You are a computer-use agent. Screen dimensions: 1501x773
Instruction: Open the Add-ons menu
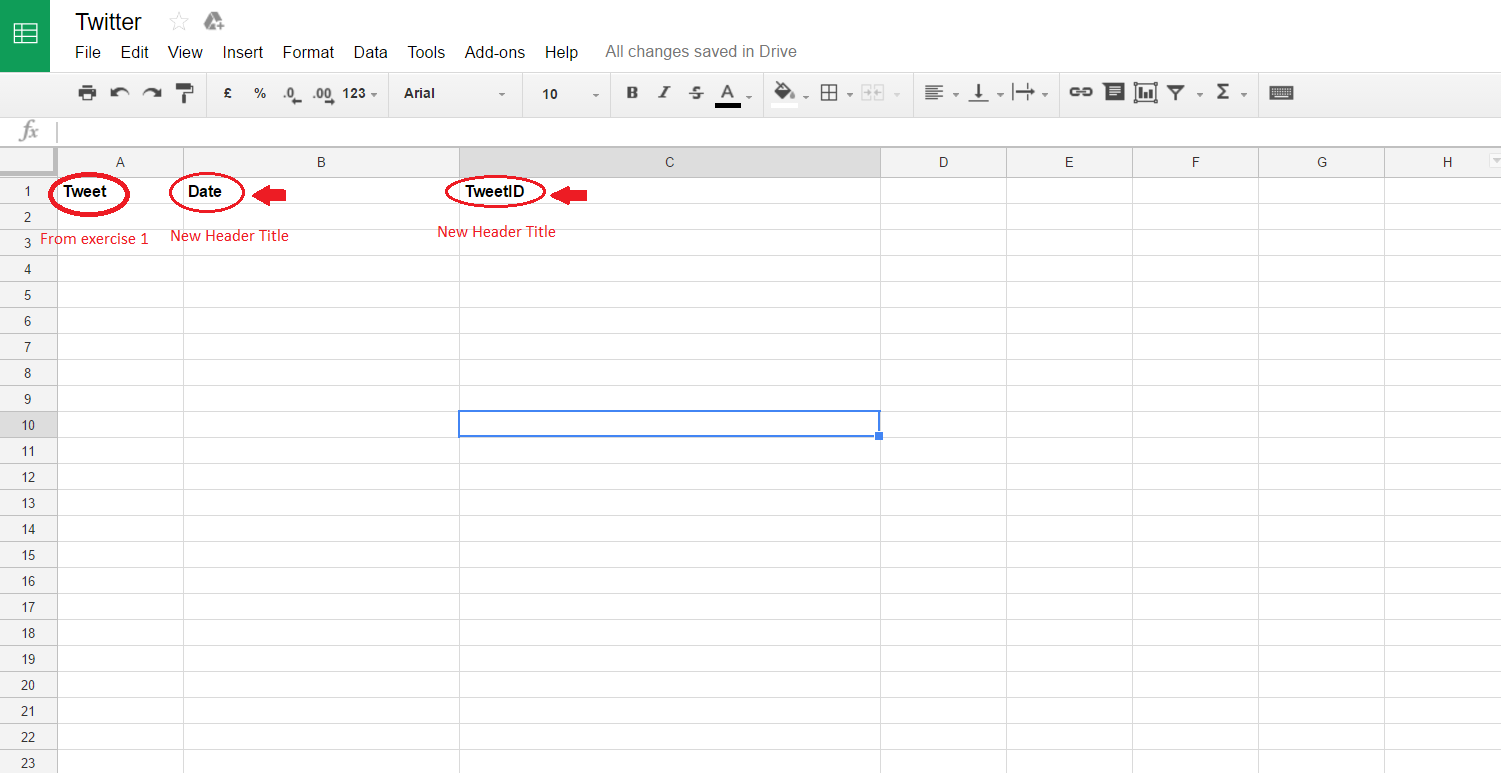(x=495, y=52)
